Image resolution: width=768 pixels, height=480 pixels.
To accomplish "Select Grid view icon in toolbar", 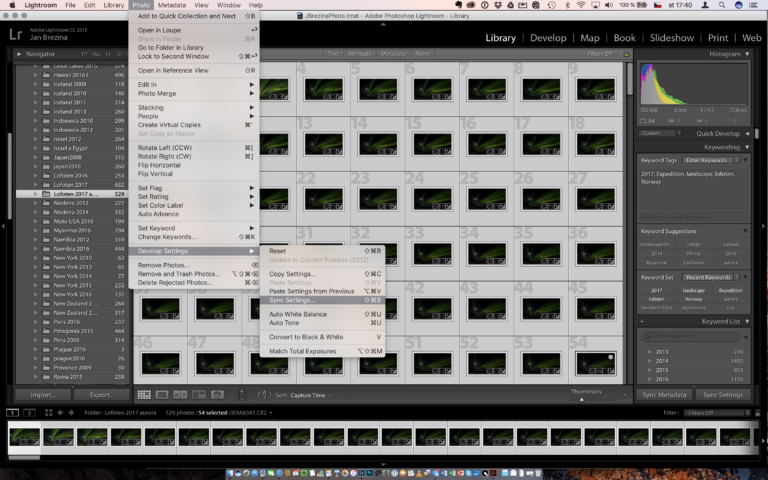I will [x=144, y=395].
